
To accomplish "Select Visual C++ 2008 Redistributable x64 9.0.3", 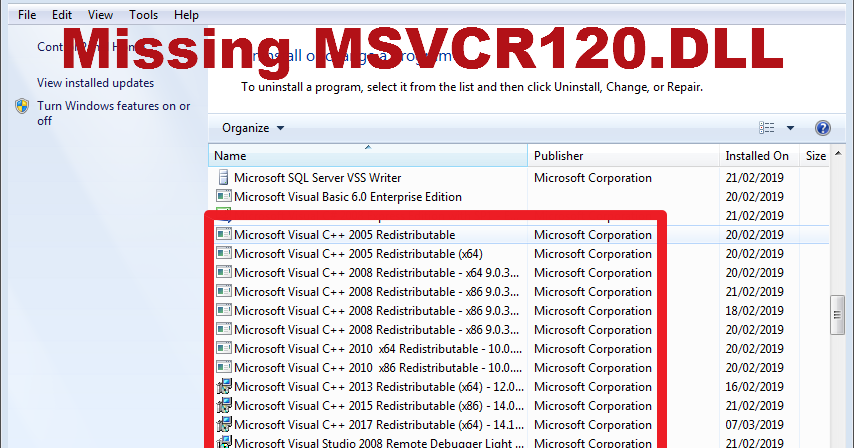I will [x=376, y=273].
